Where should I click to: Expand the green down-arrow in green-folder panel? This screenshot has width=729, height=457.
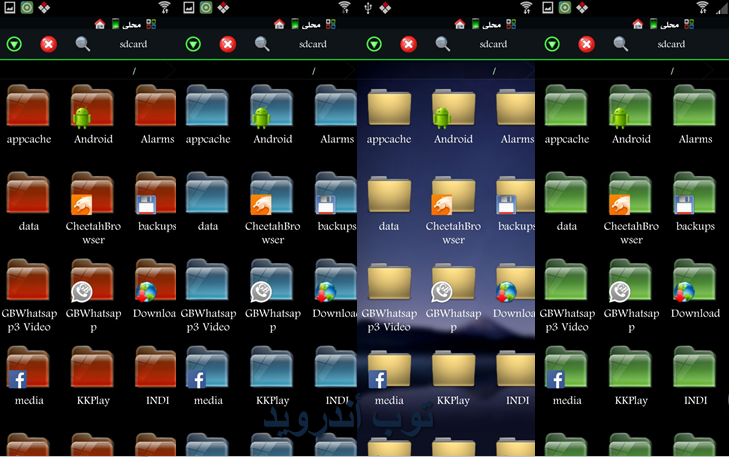tap(552, 44)
